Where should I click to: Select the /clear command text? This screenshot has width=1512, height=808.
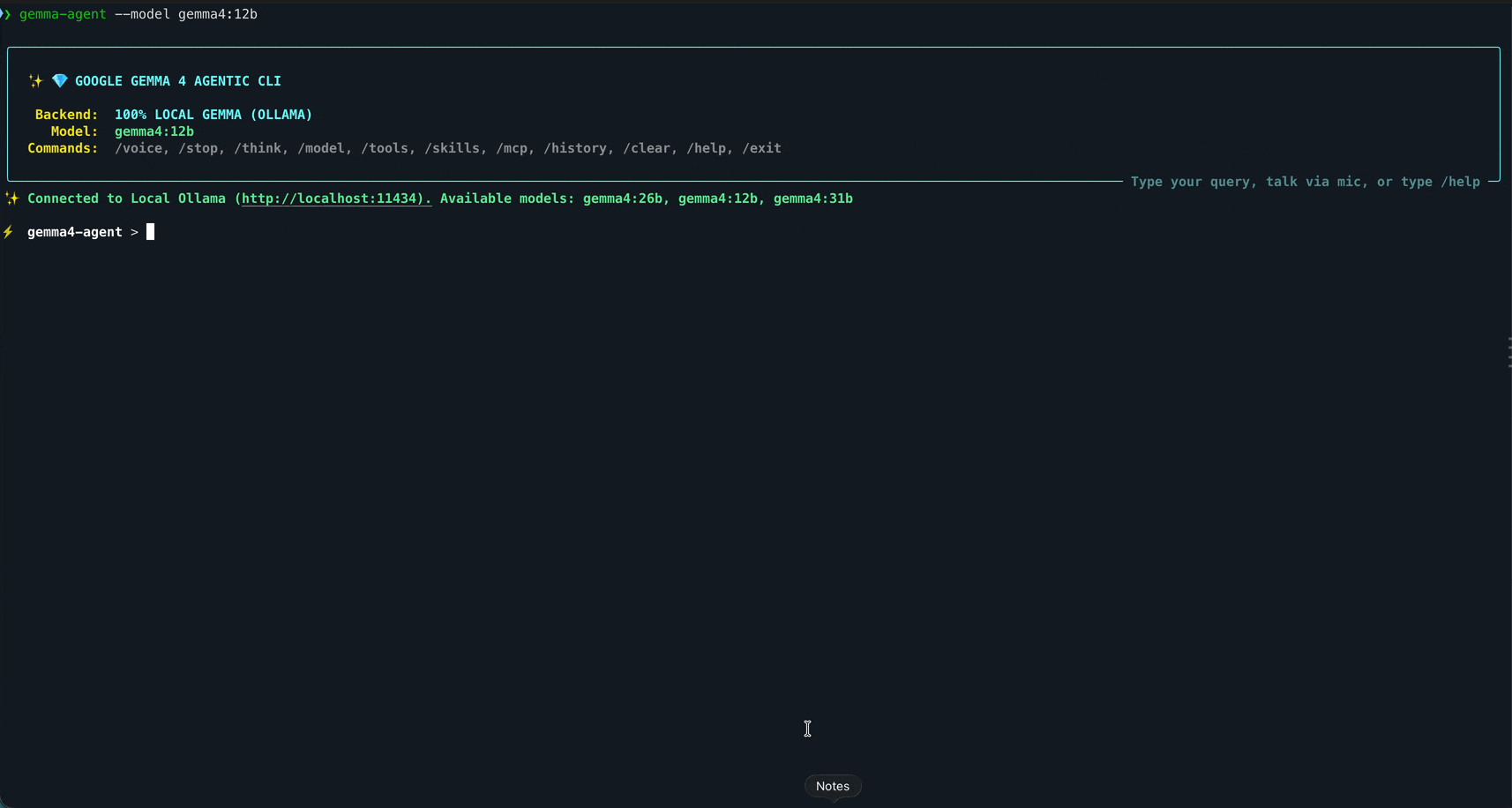coord(647,148)
